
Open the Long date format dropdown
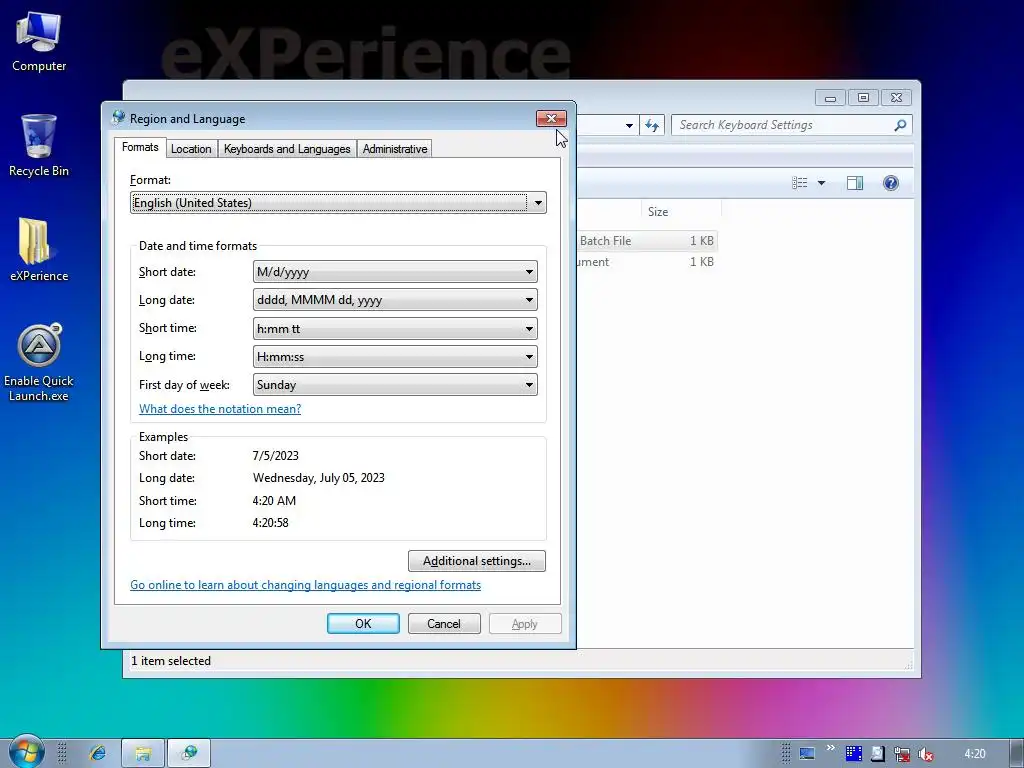395,300
